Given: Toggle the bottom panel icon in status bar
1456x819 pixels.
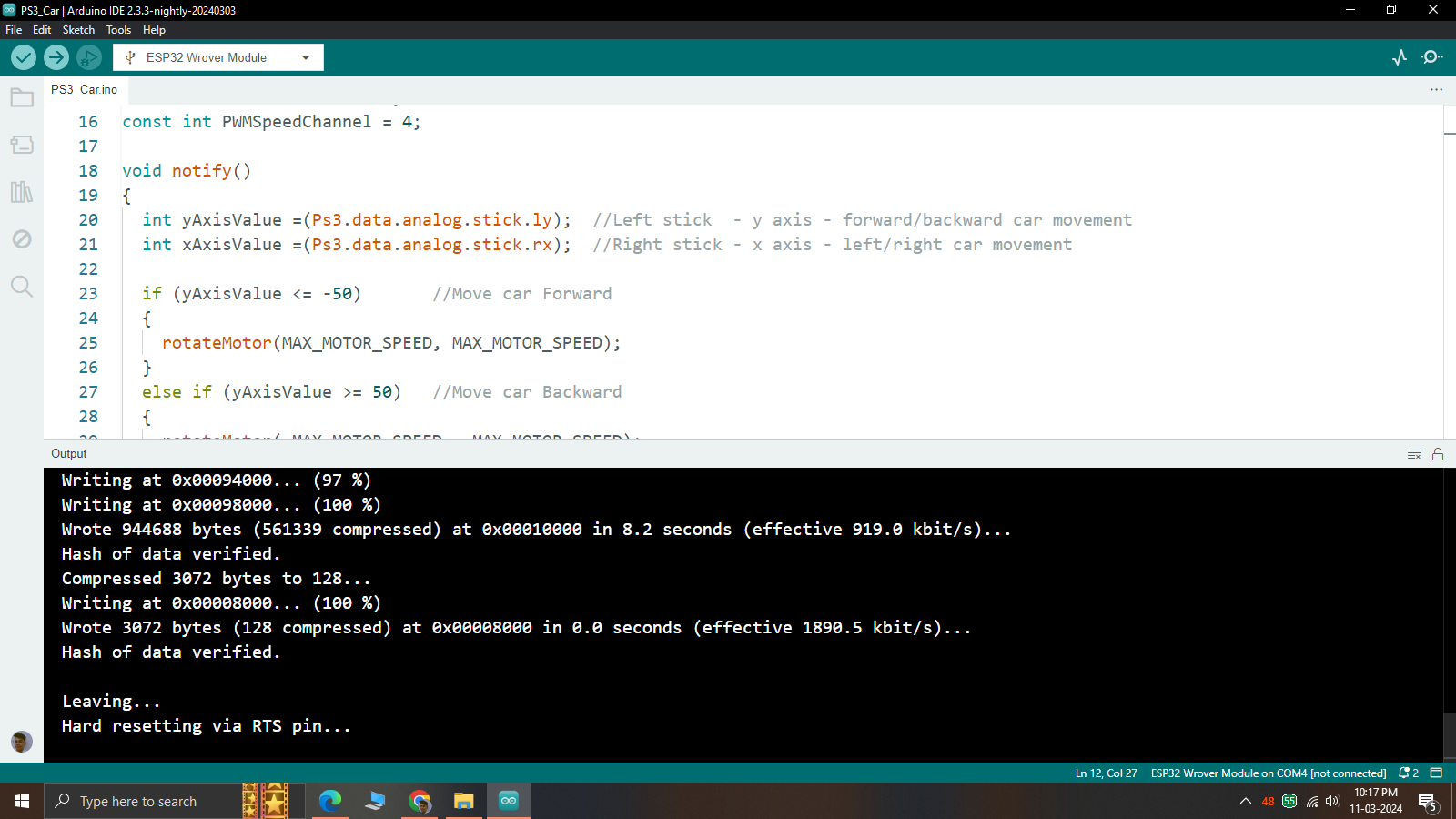Looking at the screenshot, I should 1436,773.
